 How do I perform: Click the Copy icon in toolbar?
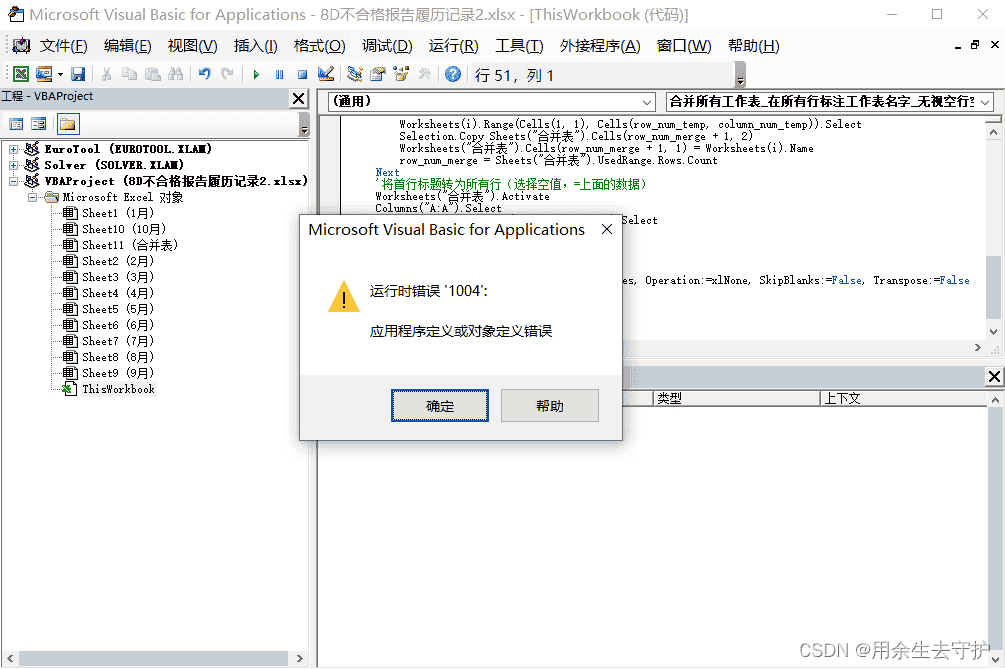(x=129, y=74)
